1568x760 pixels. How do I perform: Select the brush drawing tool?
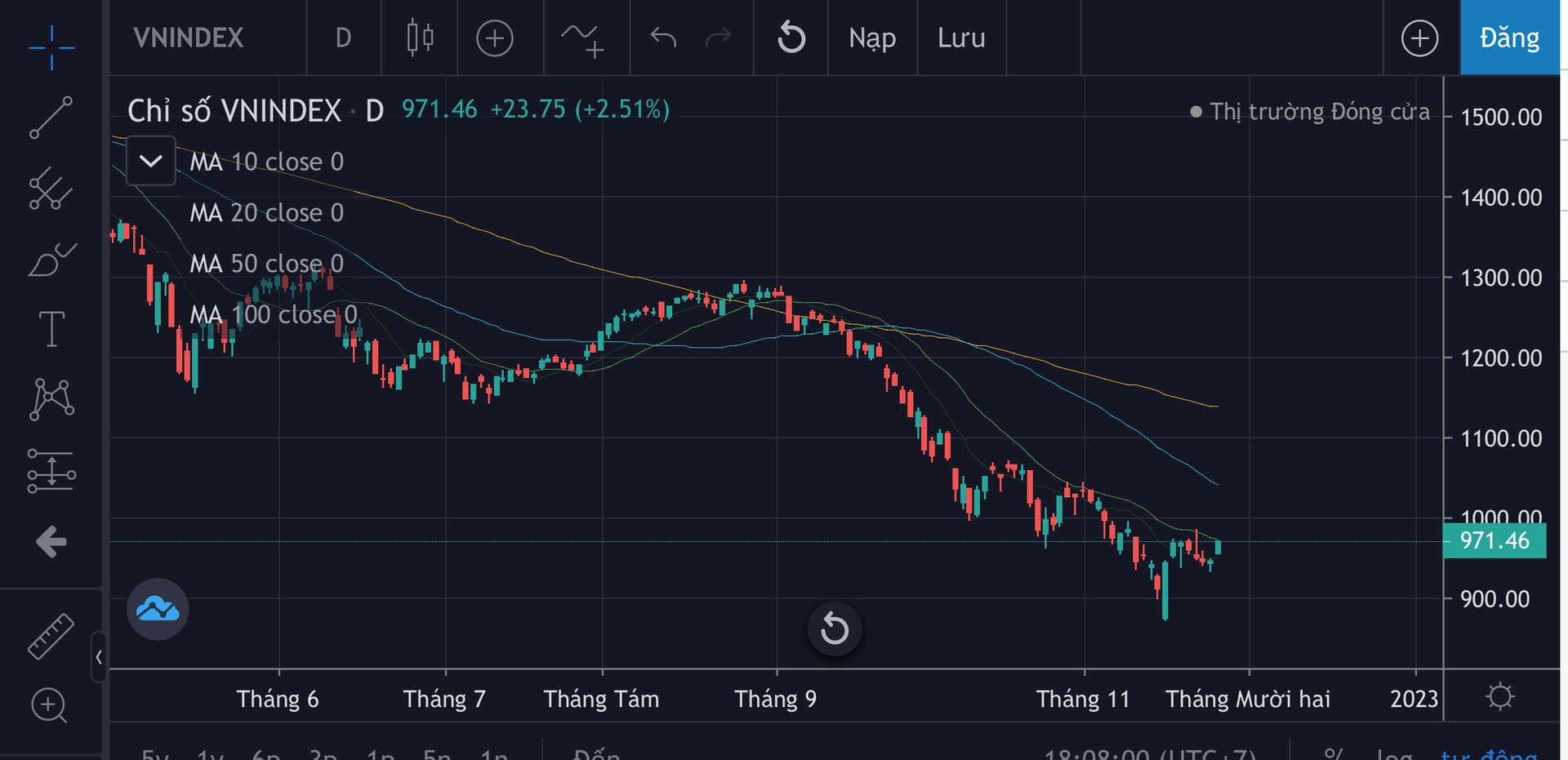click(51, 260)
